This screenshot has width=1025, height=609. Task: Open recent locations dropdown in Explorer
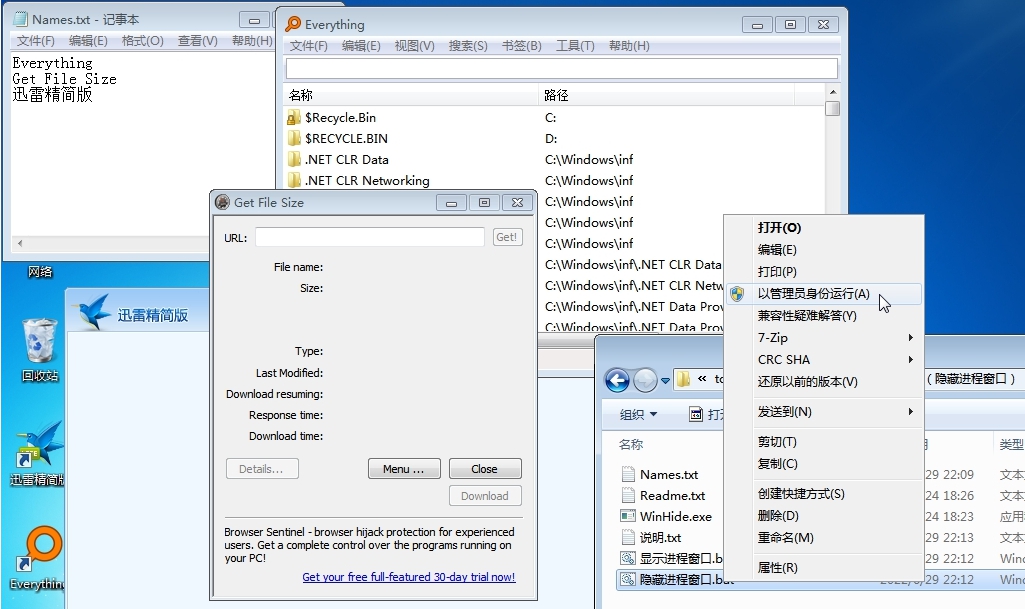coord(665,380)
